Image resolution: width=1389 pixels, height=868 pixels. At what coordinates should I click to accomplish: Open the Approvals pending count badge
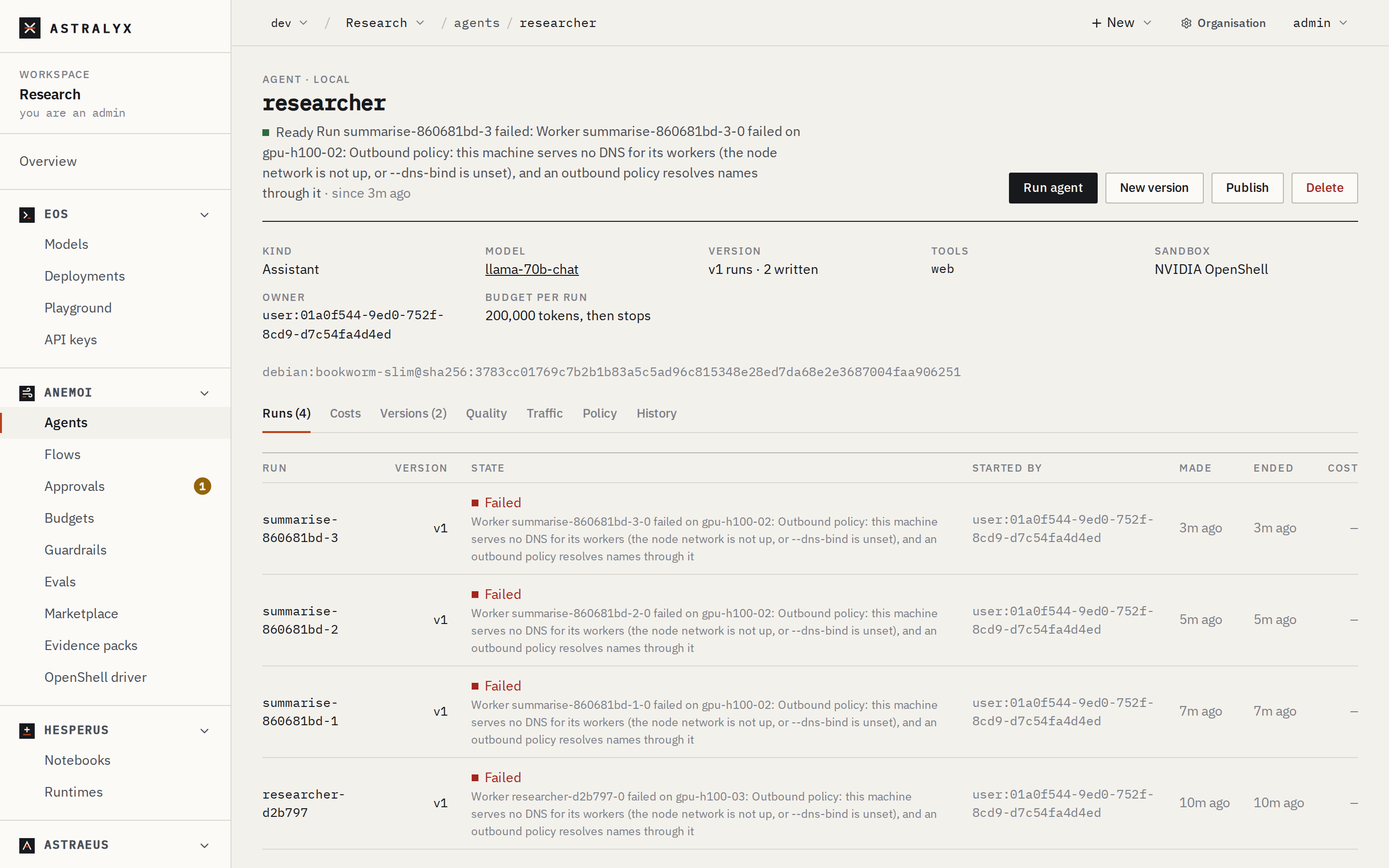click(x=202, y=486)
